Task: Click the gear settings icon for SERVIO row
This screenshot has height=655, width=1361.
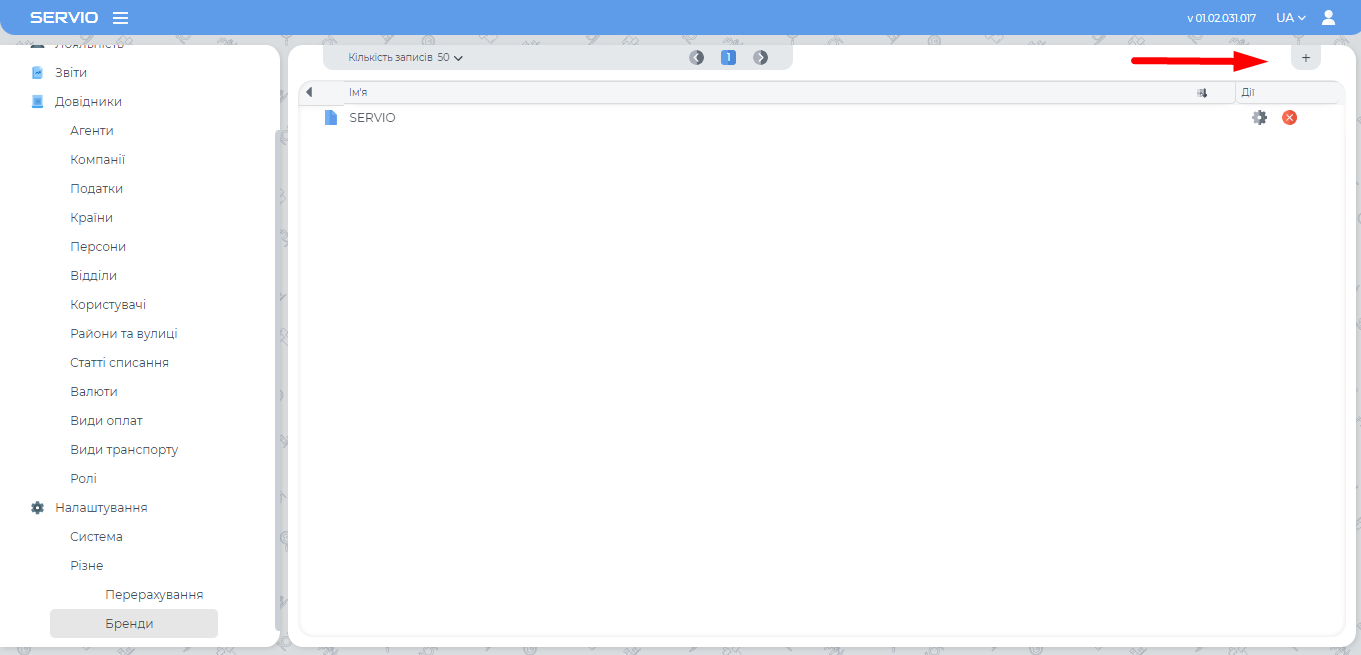Action: click(1259, 118)
